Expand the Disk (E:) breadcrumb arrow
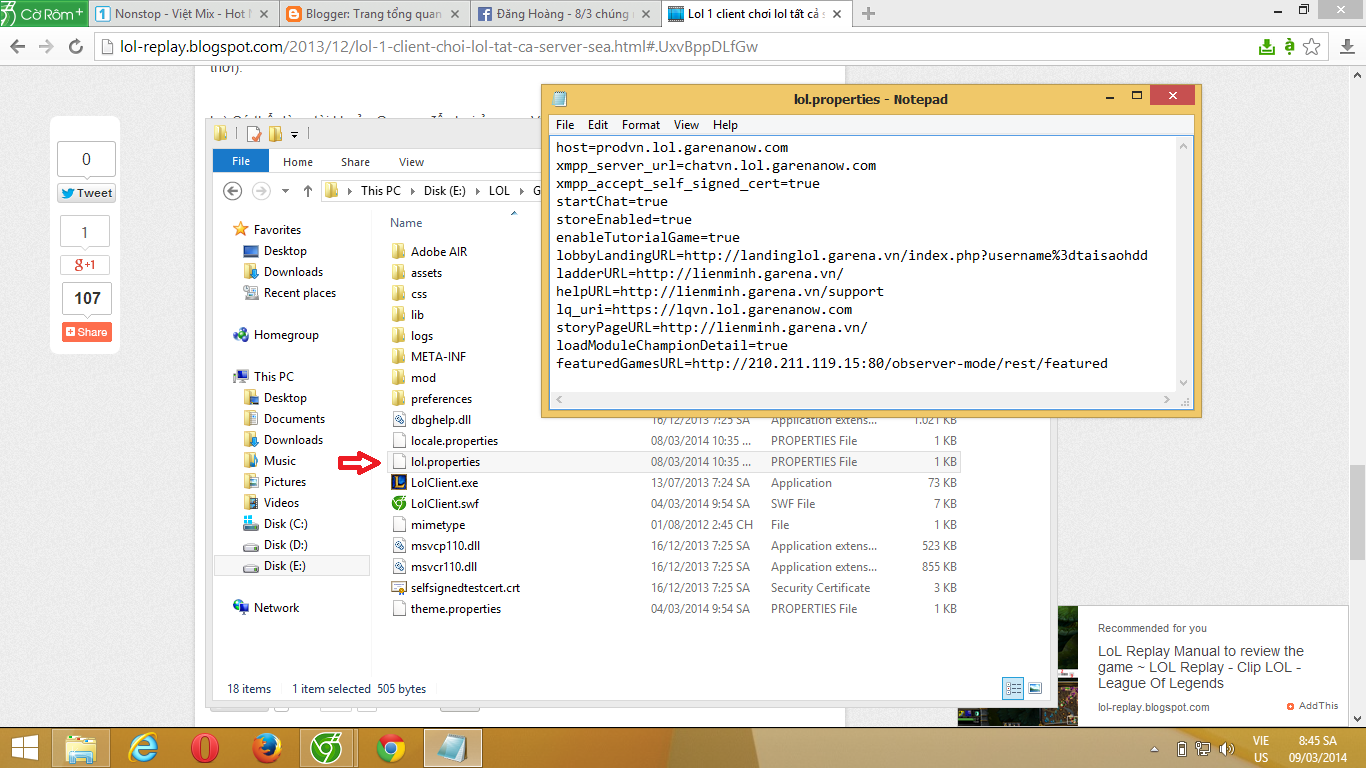This screenshot has width=1366, height=768. pos(477,190)
